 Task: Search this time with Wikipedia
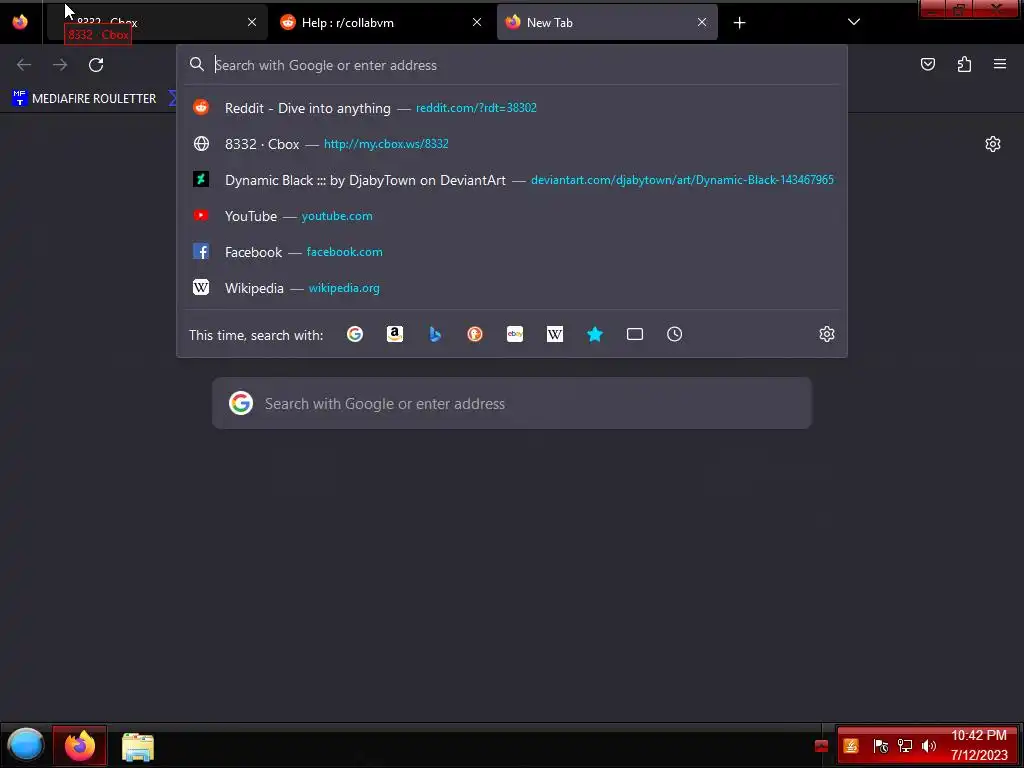[x=554, y=334]
